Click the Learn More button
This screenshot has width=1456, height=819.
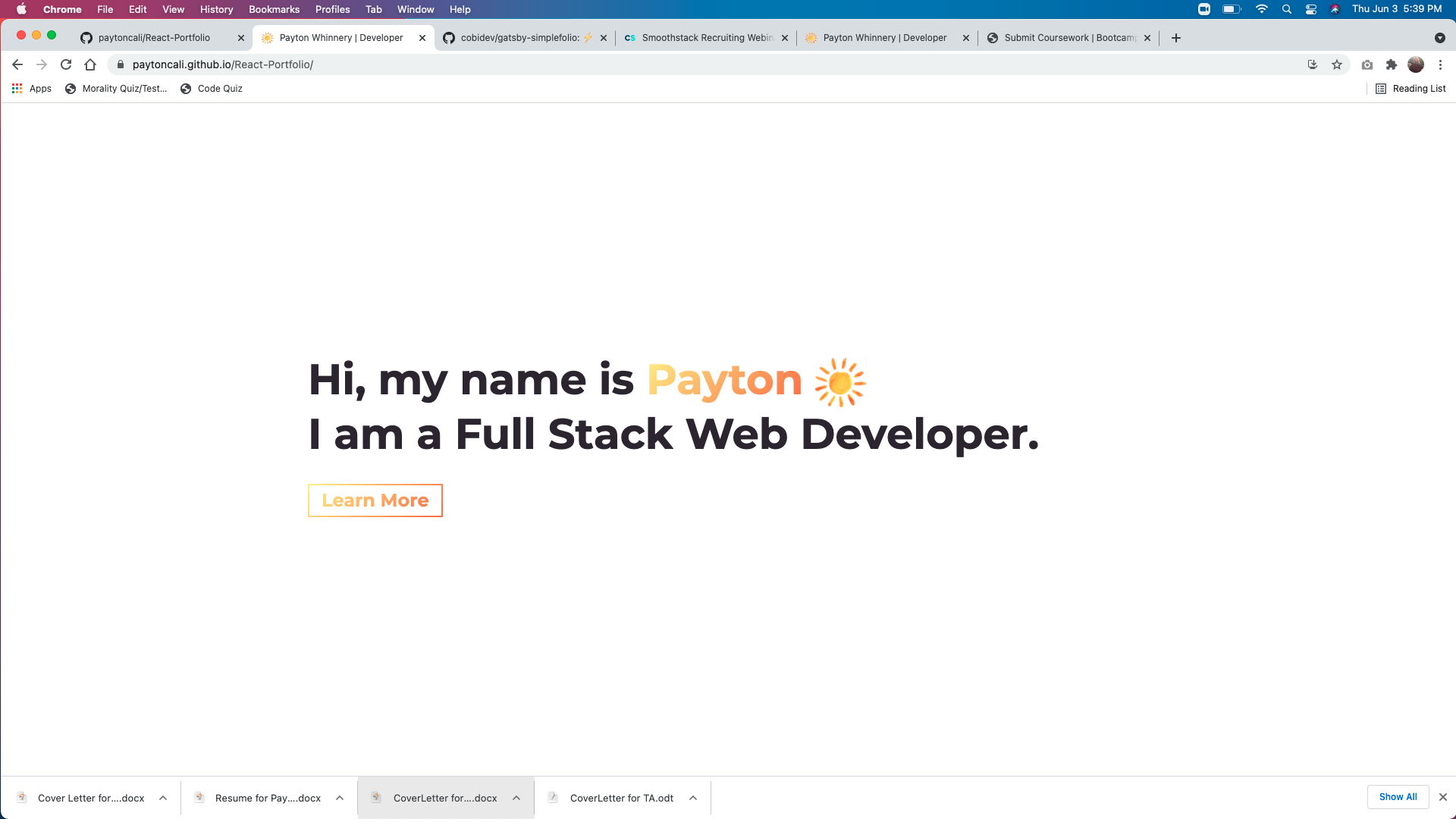(x=375, y=500)
